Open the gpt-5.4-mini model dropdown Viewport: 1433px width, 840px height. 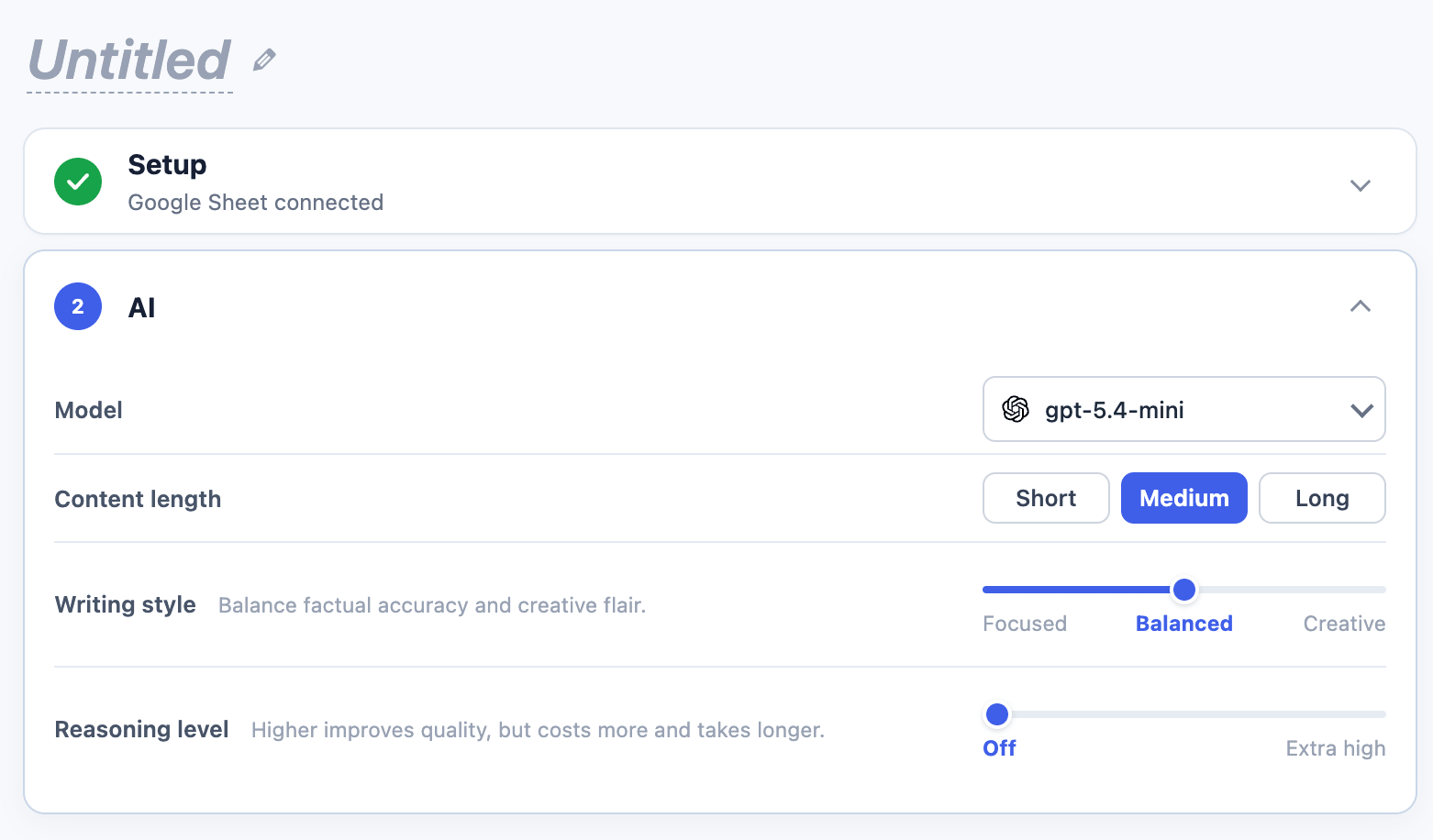click(1184, 409)
